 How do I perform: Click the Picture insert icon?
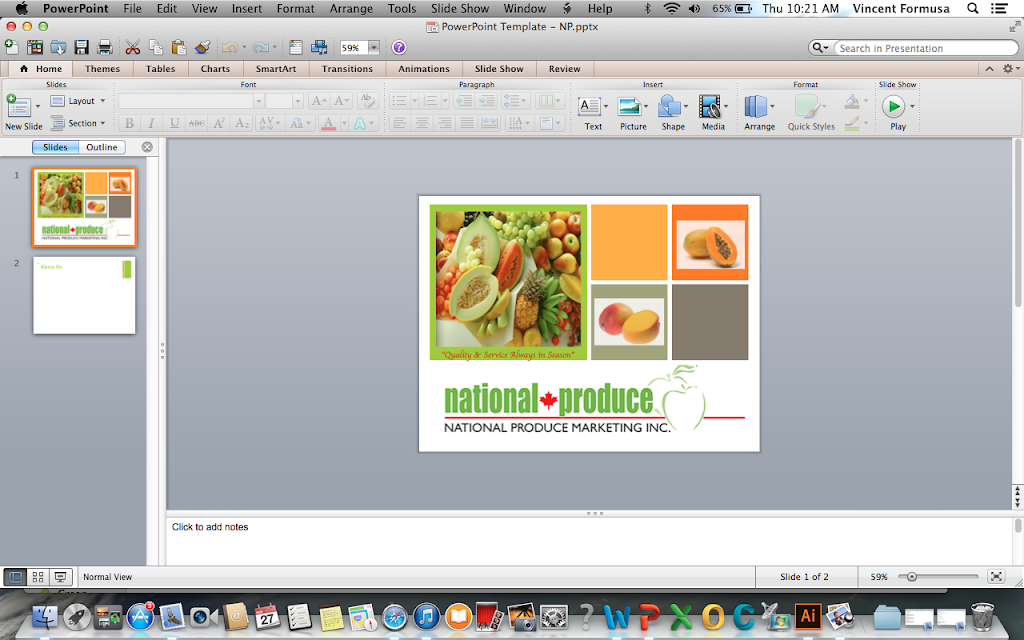pos(633,112)
